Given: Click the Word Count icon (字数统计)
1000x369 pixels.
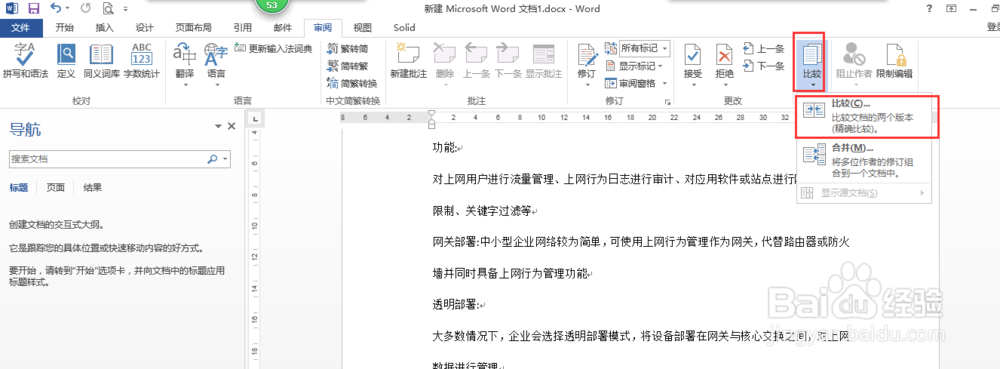Looking at the screenshot, I should (141, 61).
